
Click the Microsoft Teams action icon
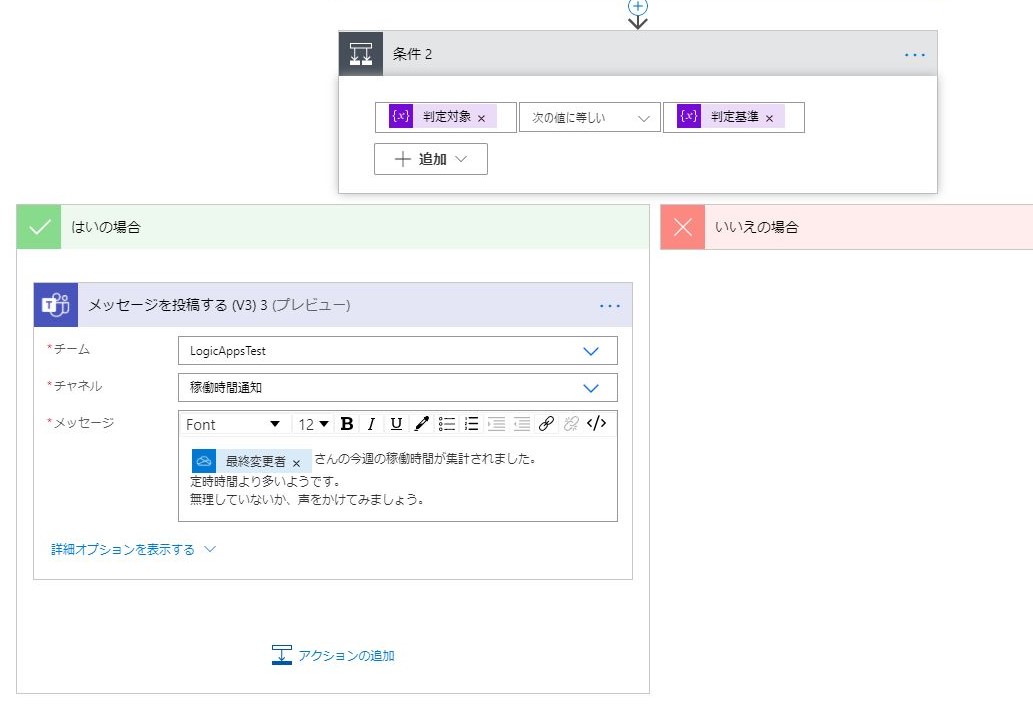55,303
